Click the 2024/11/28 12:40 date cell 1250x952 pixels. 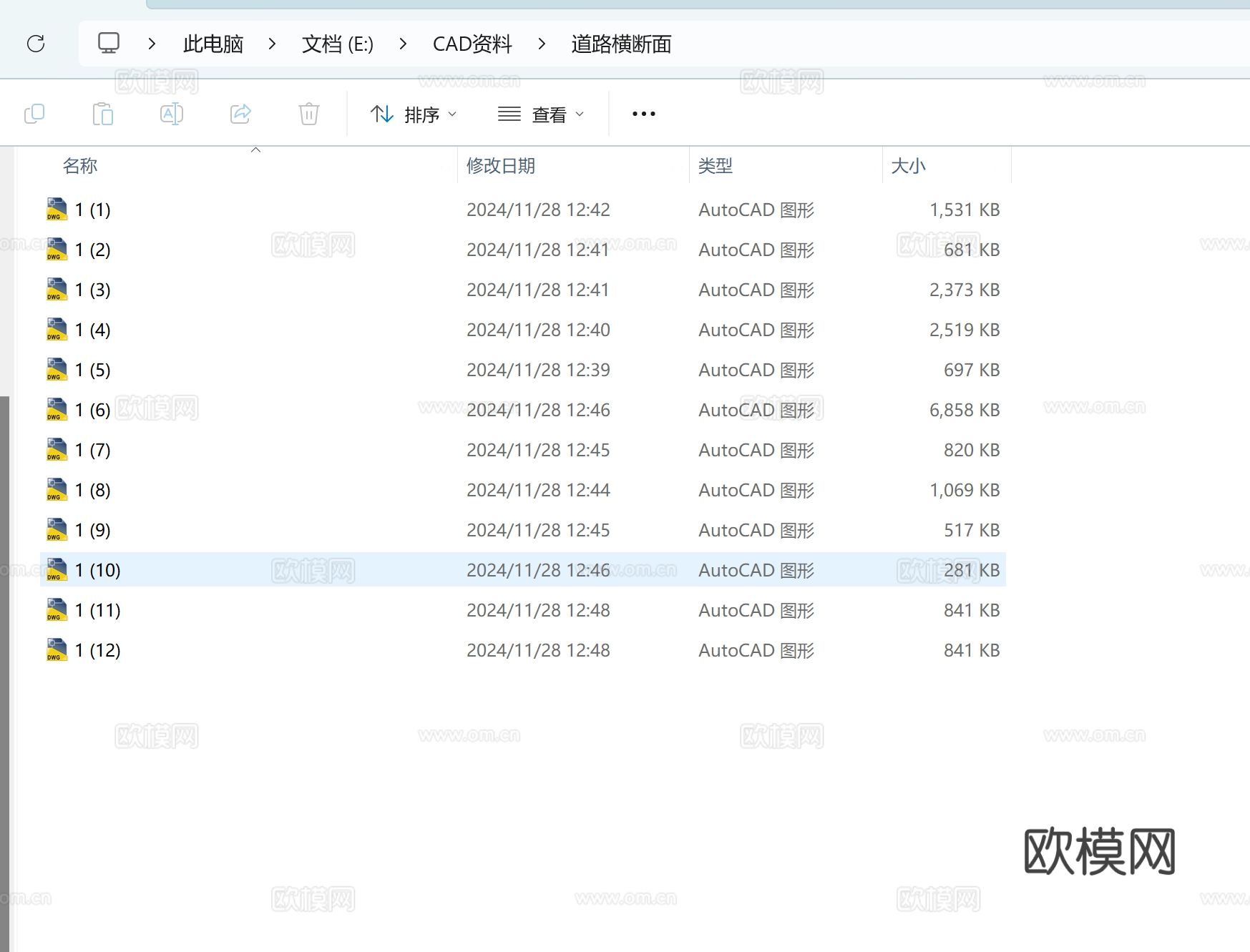point(538,330)
